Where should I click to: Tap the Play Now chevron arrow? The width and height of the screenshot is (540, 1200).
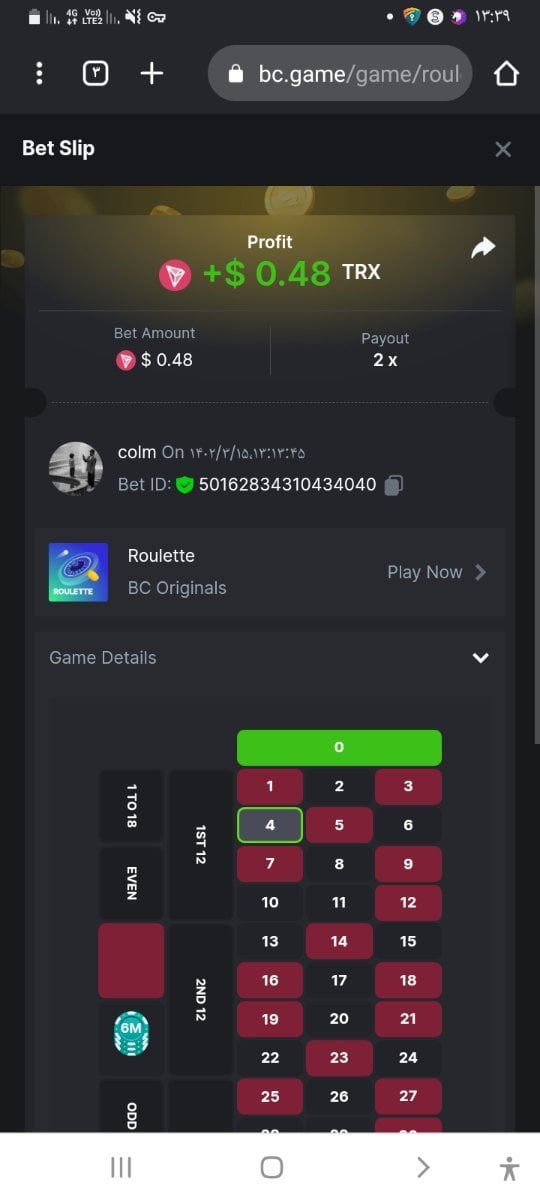coord(481,572)
